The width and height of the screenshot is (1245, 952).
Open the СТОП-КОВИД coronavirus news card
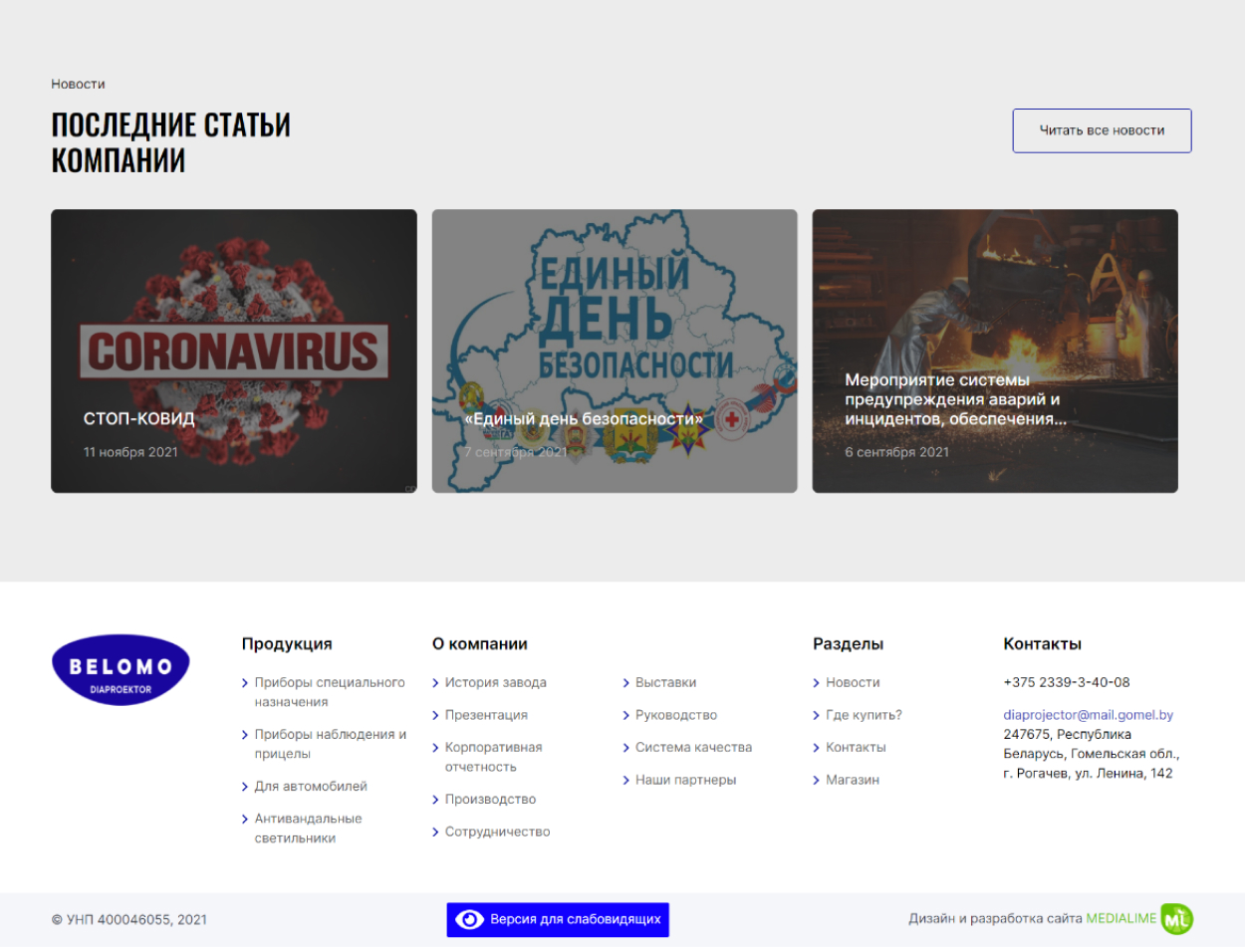(234, 351)
